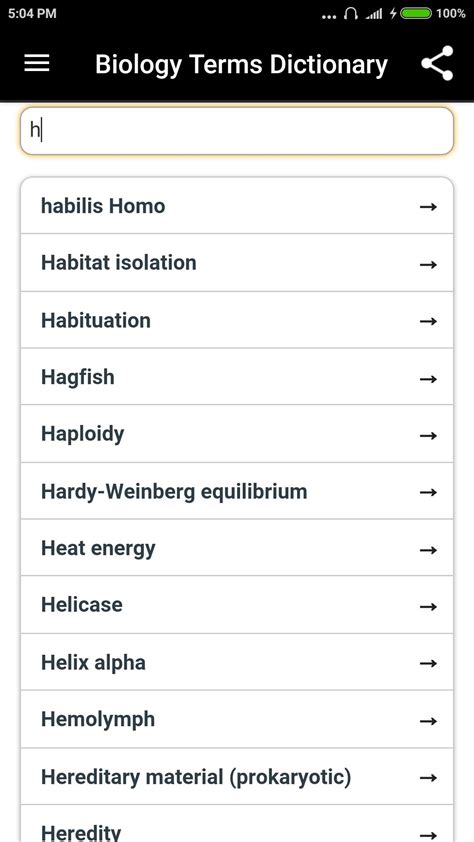Tap arrow next to Helicase
The image size is (474, 842).
pyautogui.click(x=428, y=607)
